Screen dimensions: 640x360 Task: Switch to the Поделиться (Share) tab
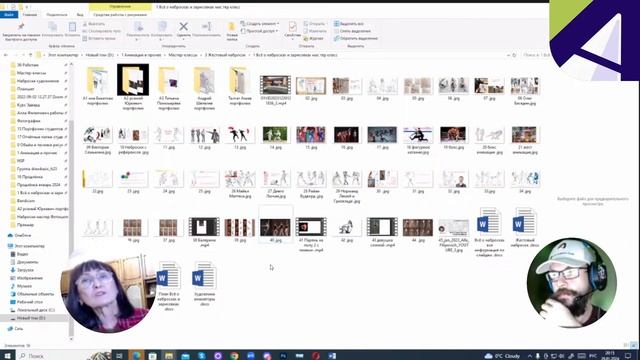[57, 15]
